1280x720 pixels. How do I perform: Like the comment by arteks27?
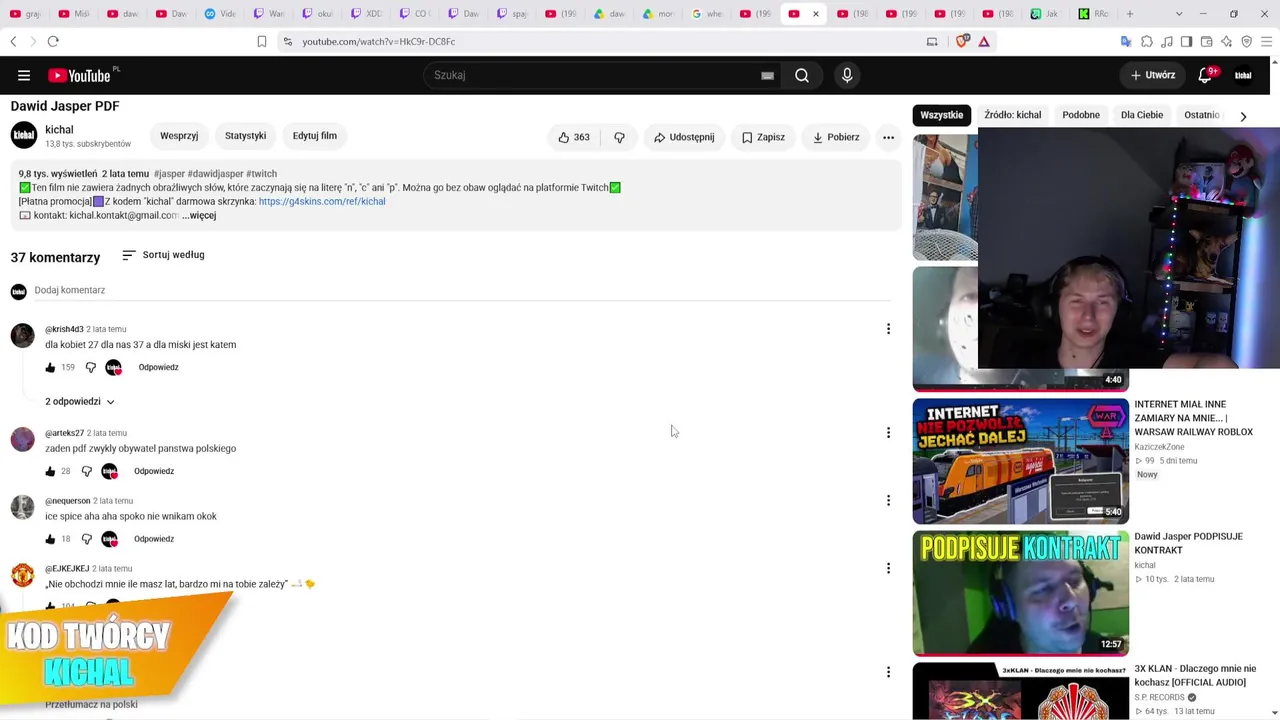(50, 471)
